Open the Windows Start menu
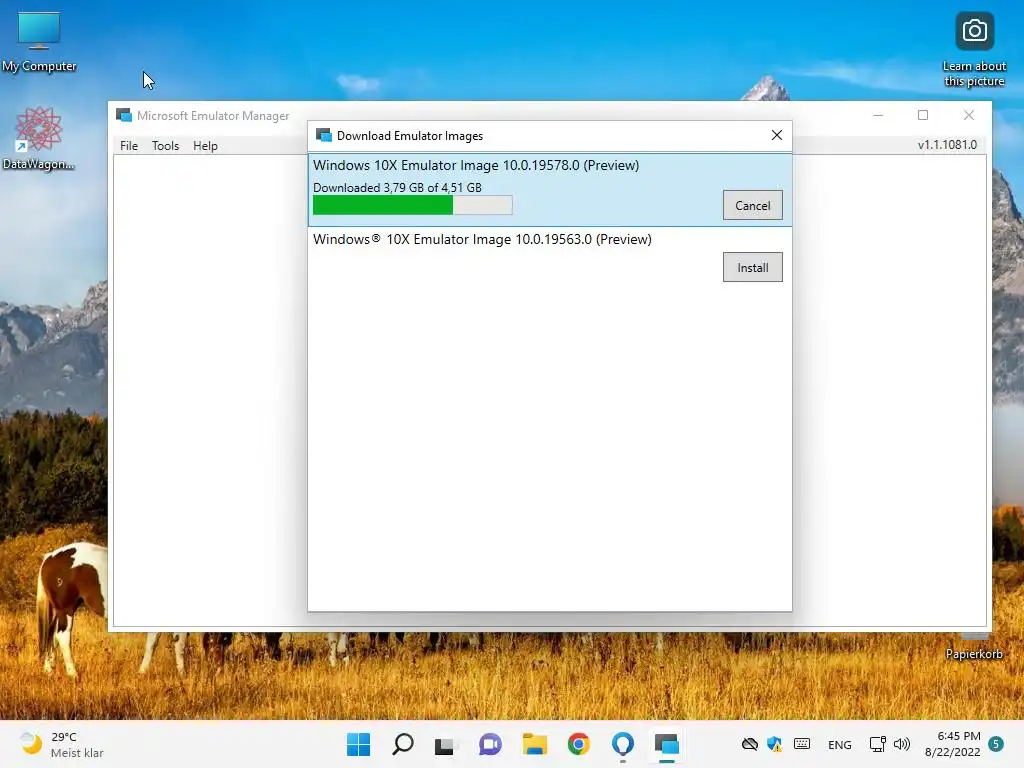 click(358, 744)
